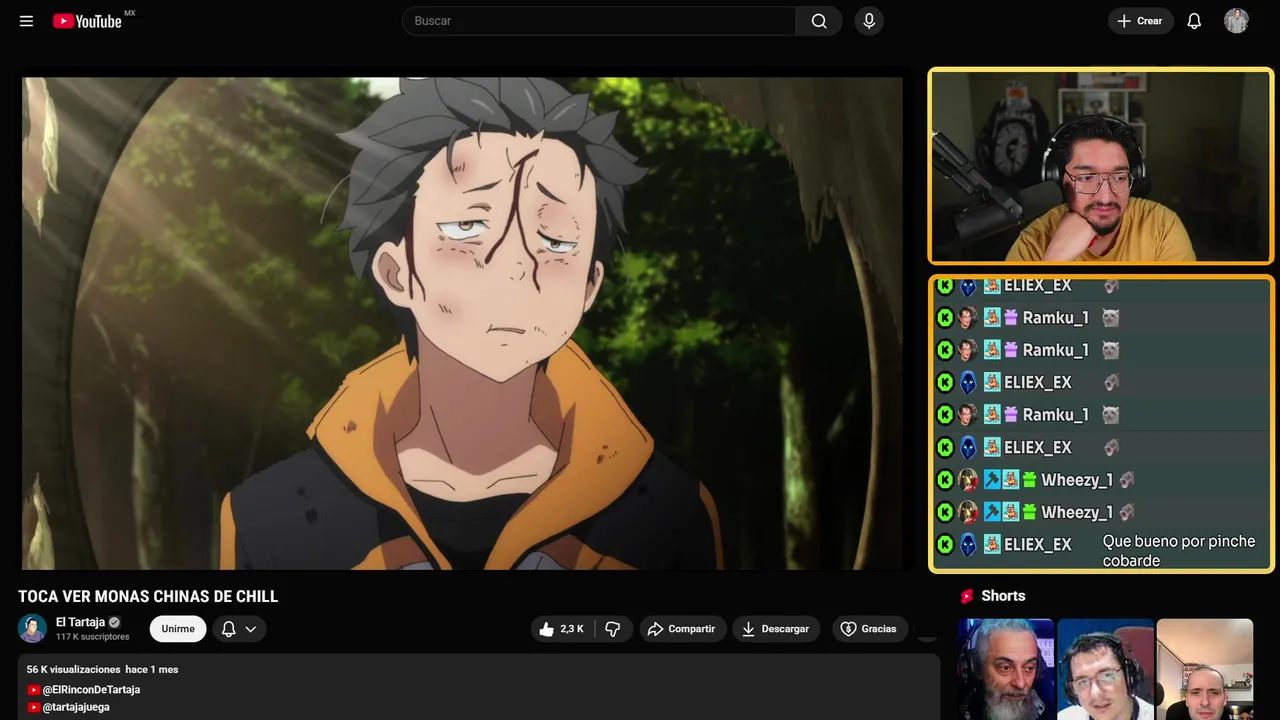Screen dimensions: 1280x720
Task: Share the video with Compartir
Action: click(x=682, y=629)
